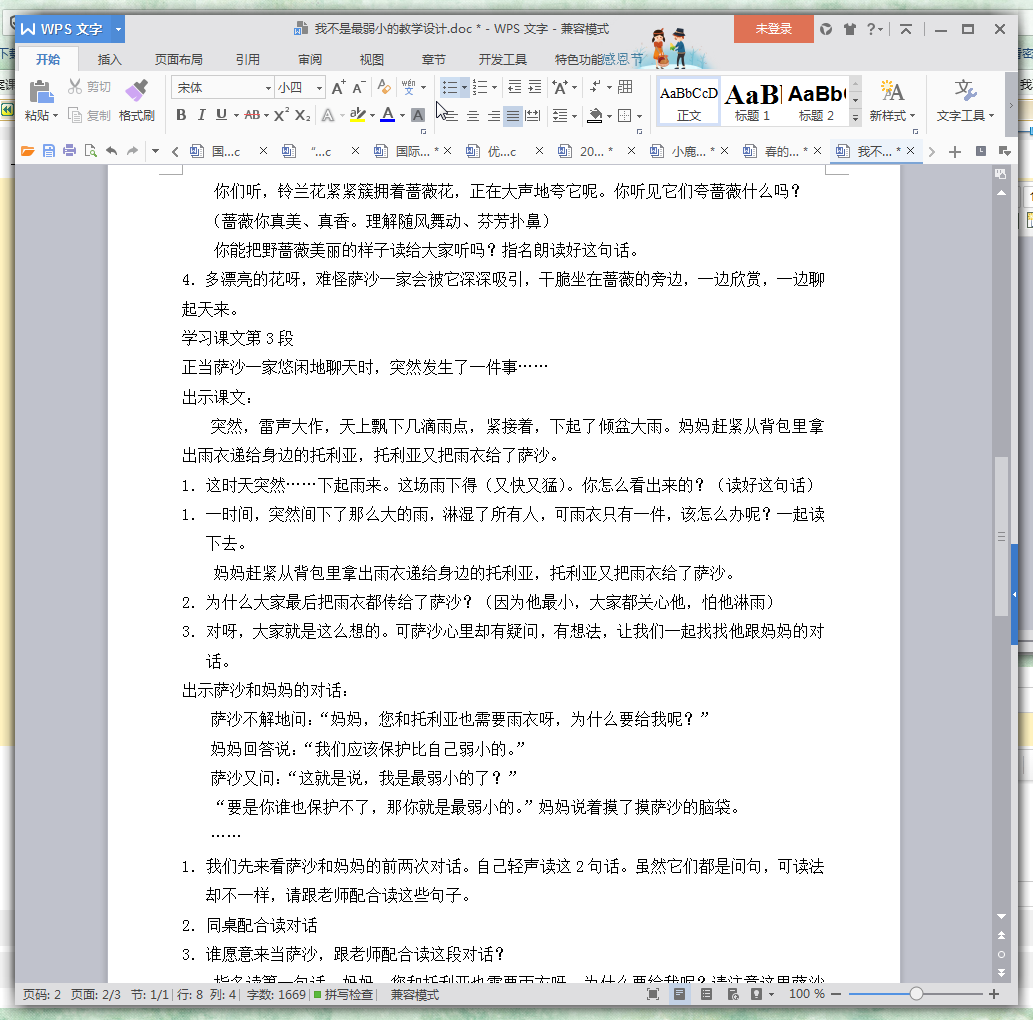
Task: Redo the last undone action
Action: (x=132, y=152)
